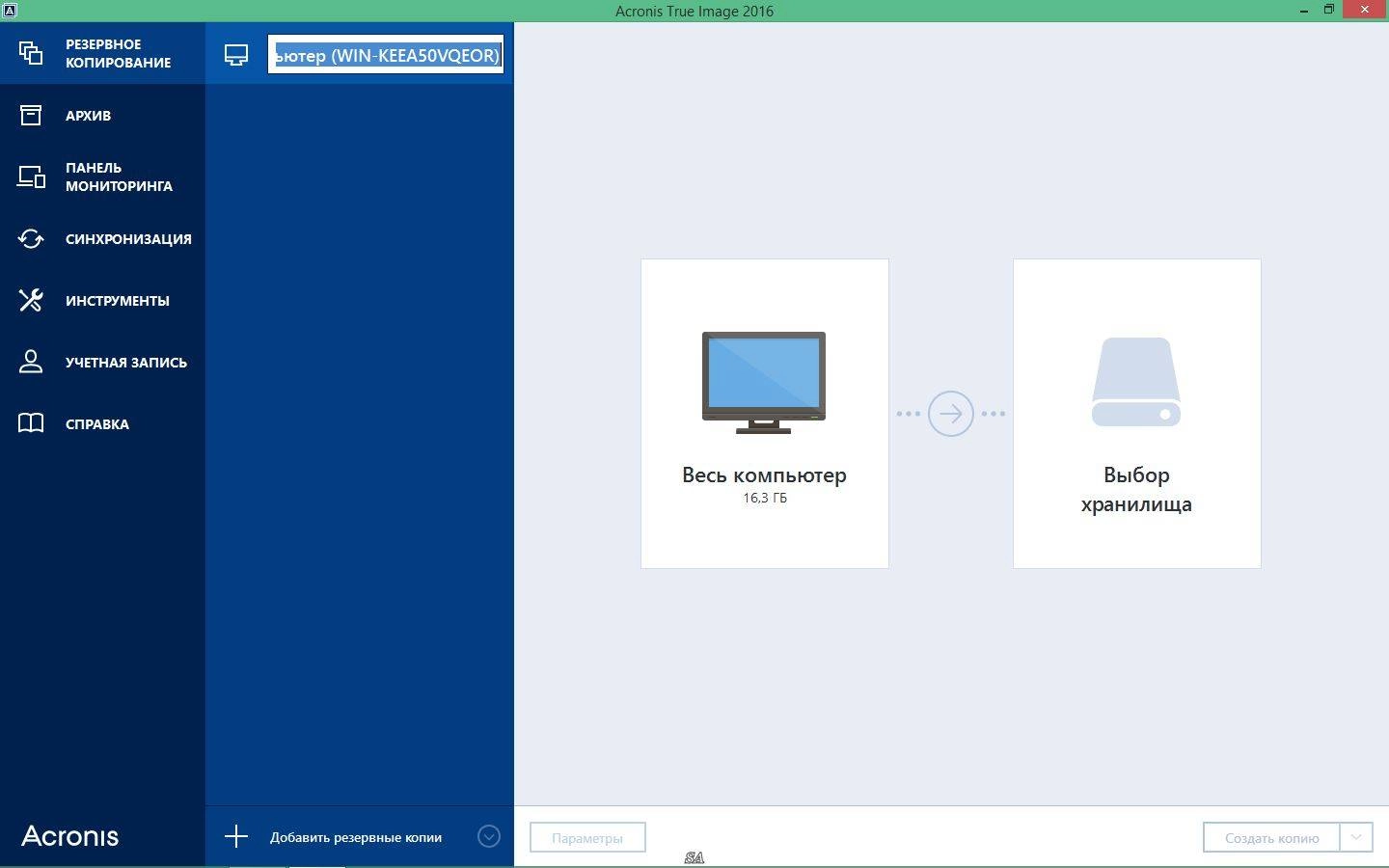Close Acronis True Image 2016
The width and height of the screenshot is (1389, 868).
pos(1366,10)
